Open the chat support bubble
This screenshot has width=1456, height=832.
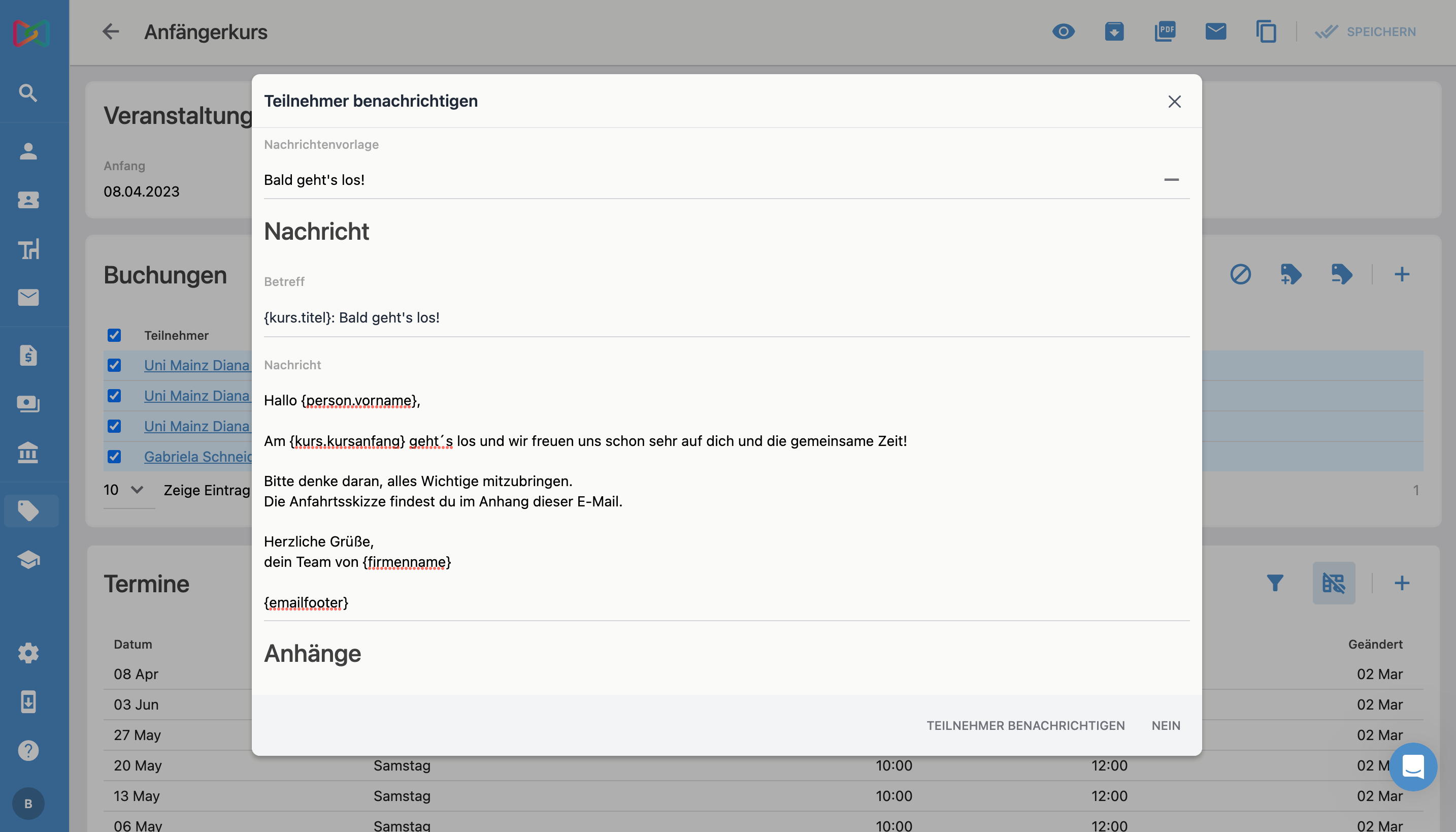pos(1413,766)
